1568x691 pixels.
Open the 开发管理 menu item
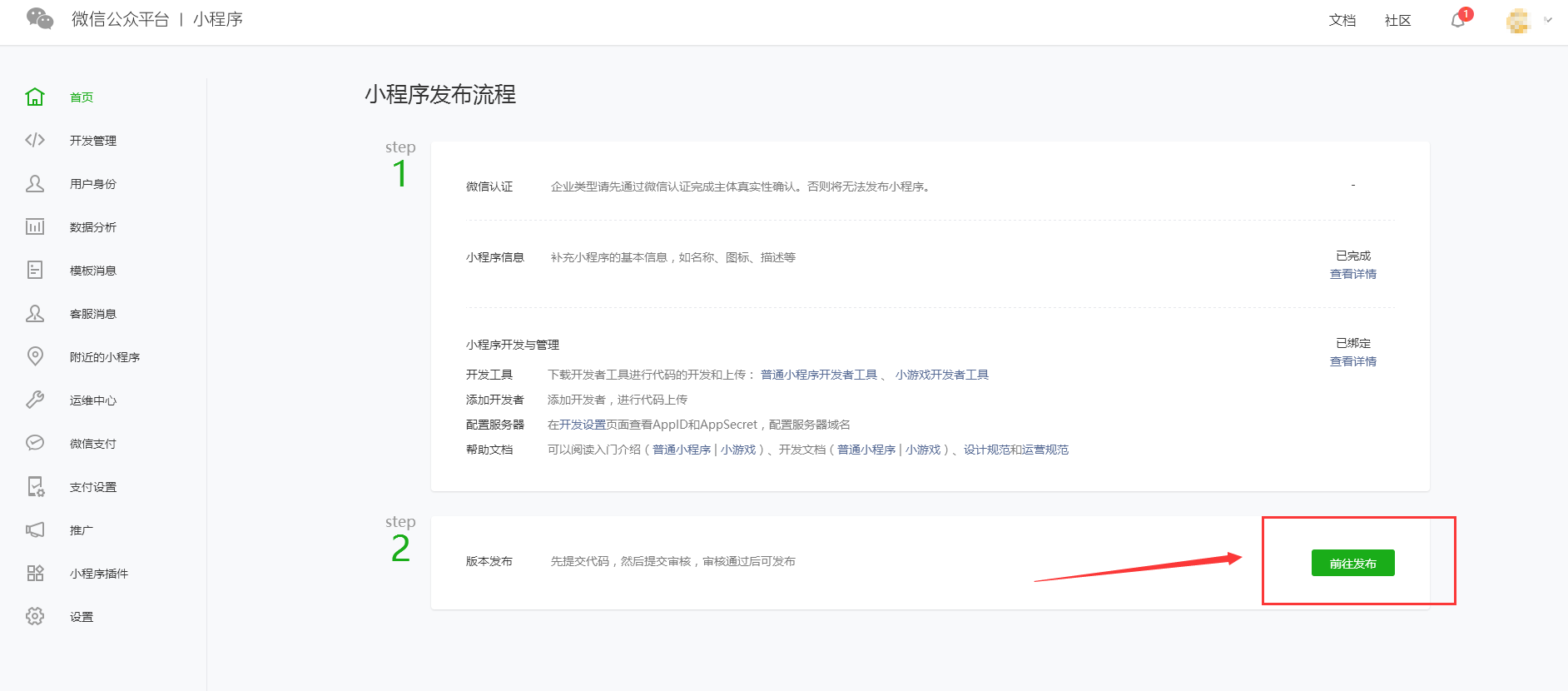tap(93, 141)
